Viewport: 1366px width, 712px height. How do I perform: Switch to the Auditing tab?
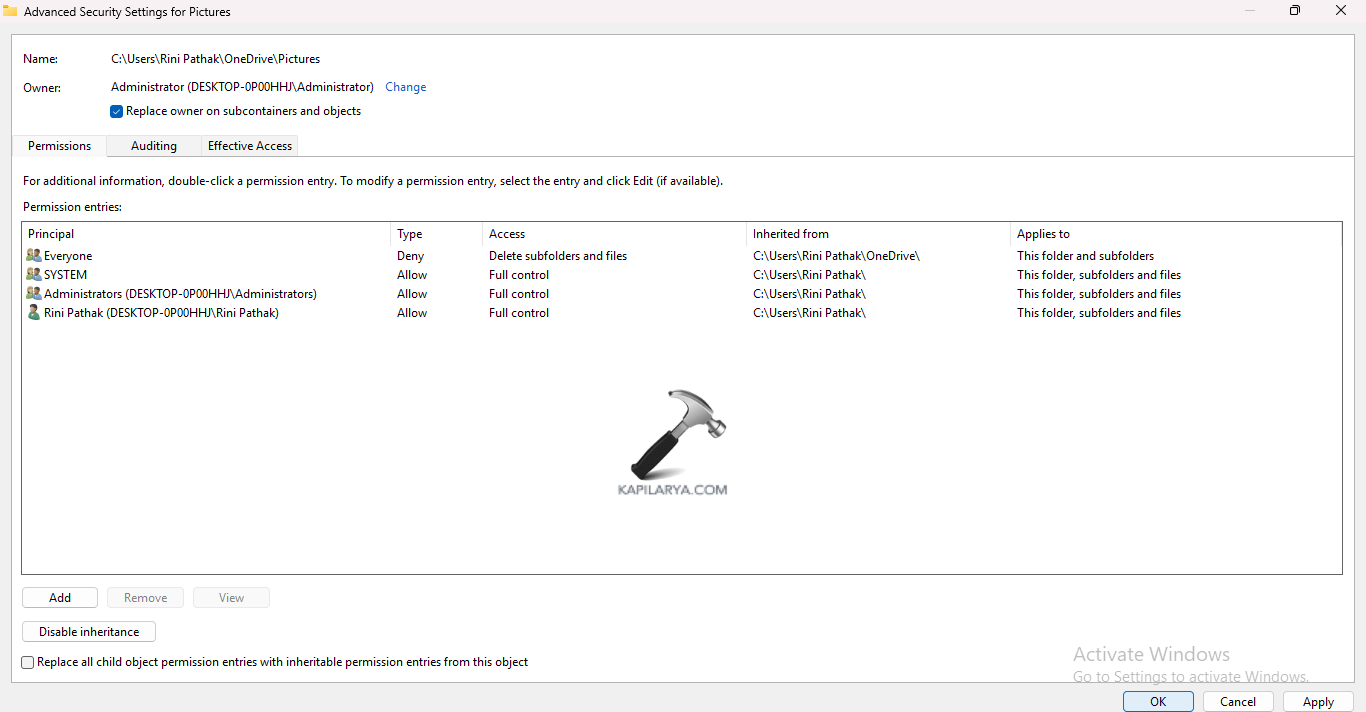[154, 146]
